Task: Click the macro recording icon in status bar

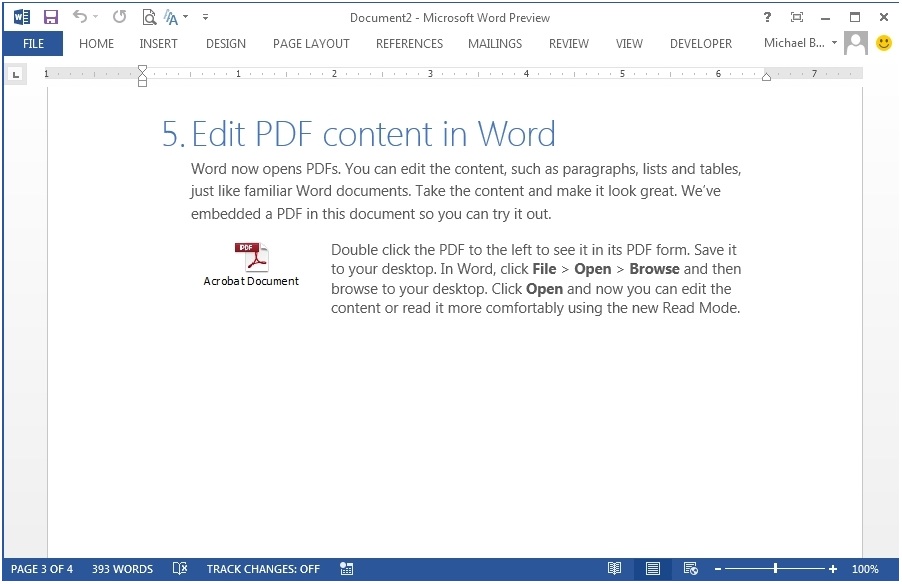Action: coord(346,569)
